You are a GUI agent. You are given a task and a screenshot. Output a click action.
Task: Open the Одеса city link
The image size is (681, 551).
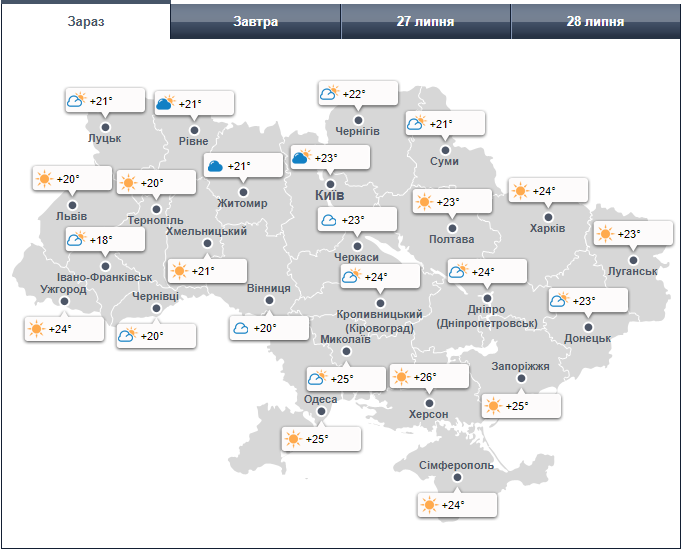coord(320,400)
